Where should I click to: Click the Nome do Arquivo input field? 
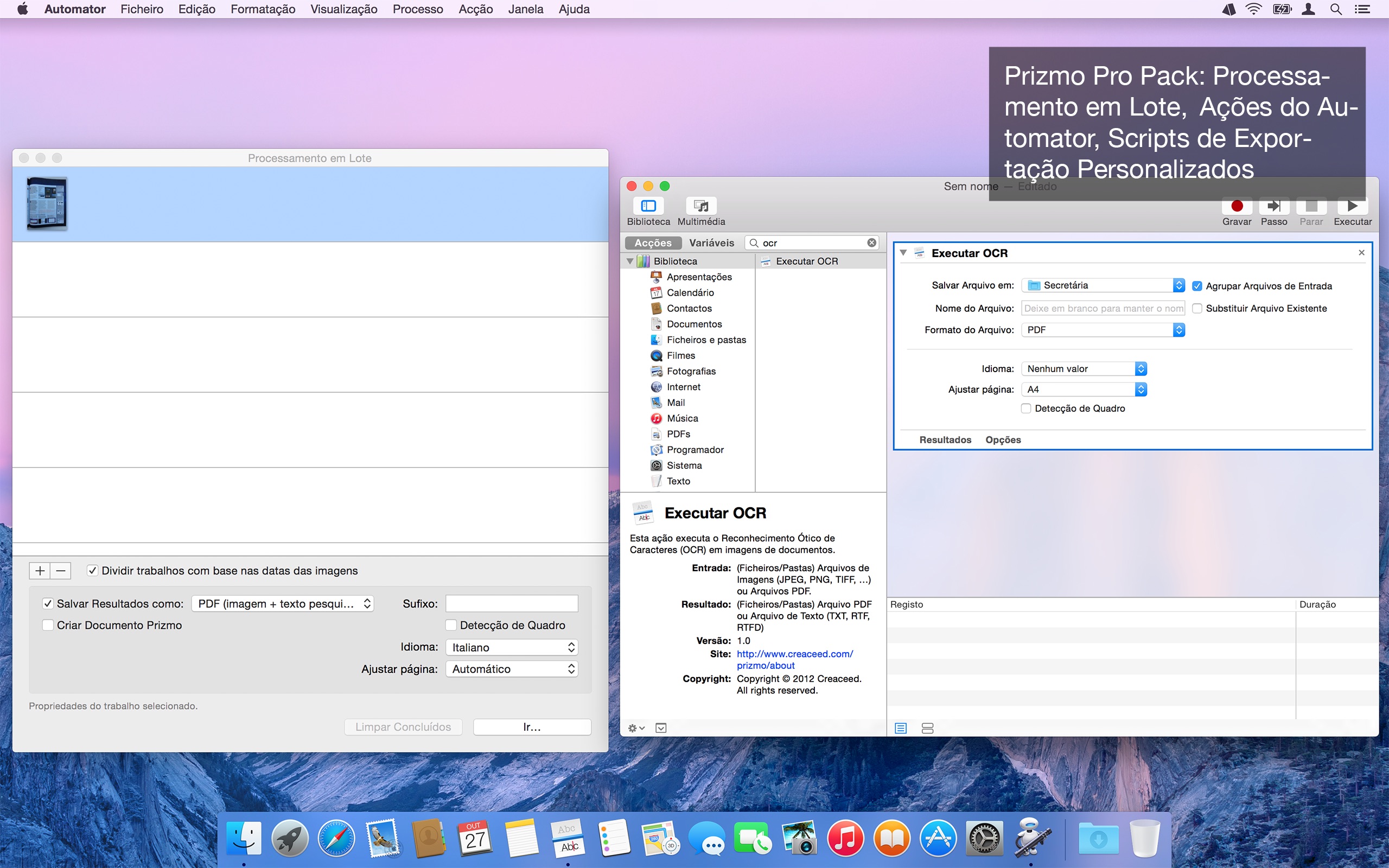point(1103,308)
